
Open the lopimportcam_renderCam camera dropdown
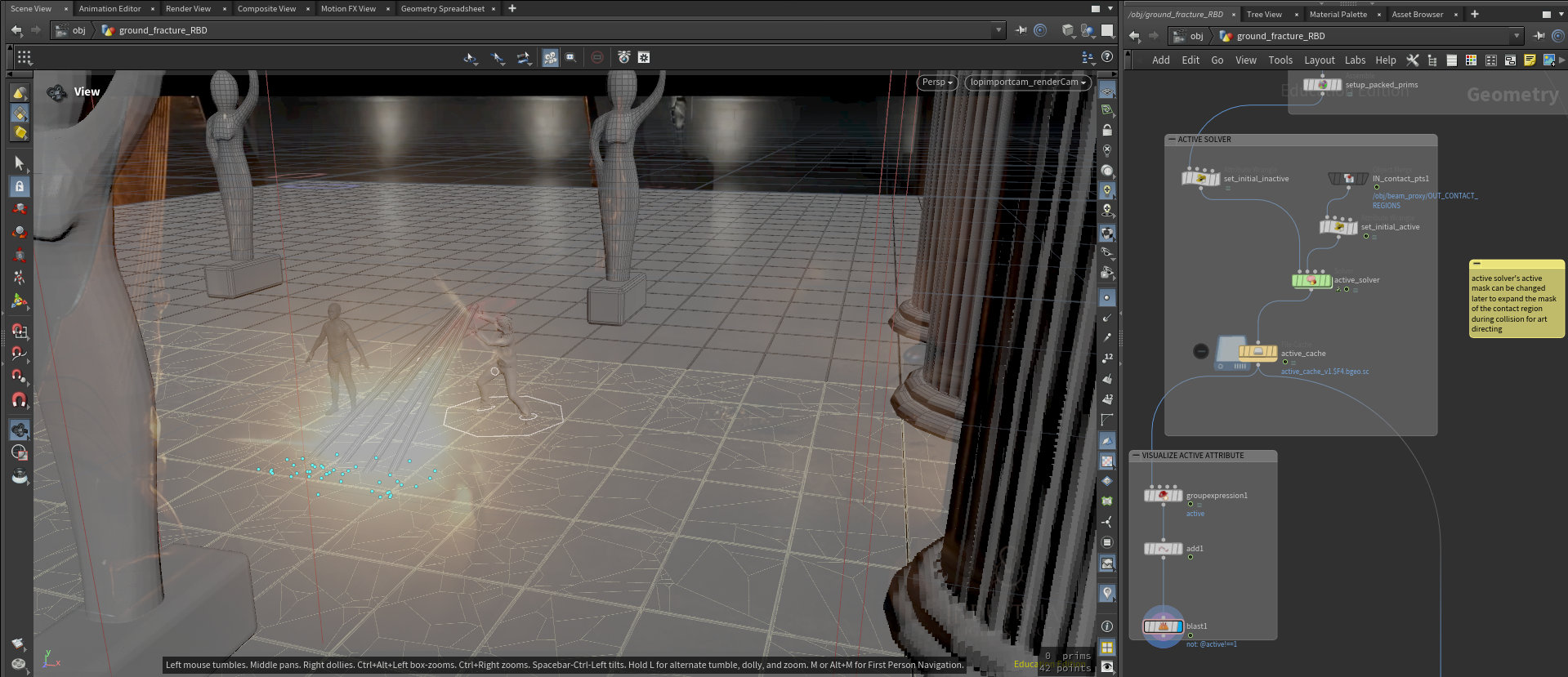1028,82
